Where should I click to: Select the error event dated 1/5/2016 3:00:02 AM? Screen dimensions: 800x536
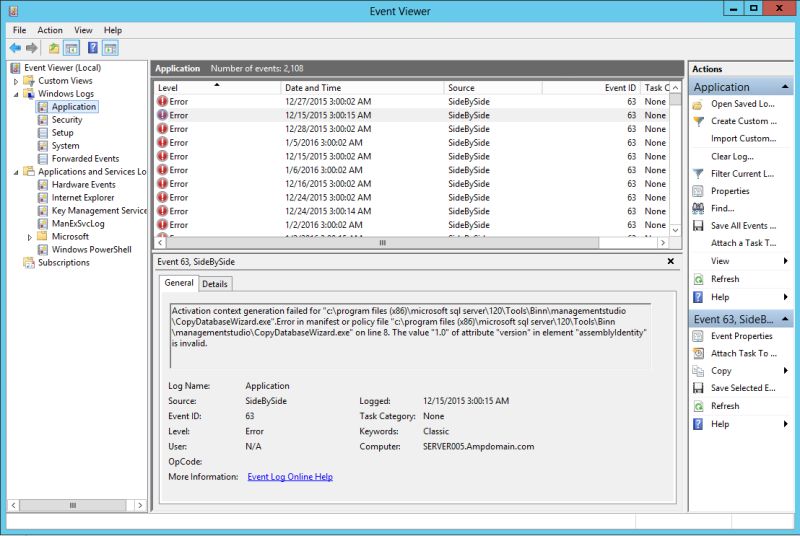[x=411, y=143]
